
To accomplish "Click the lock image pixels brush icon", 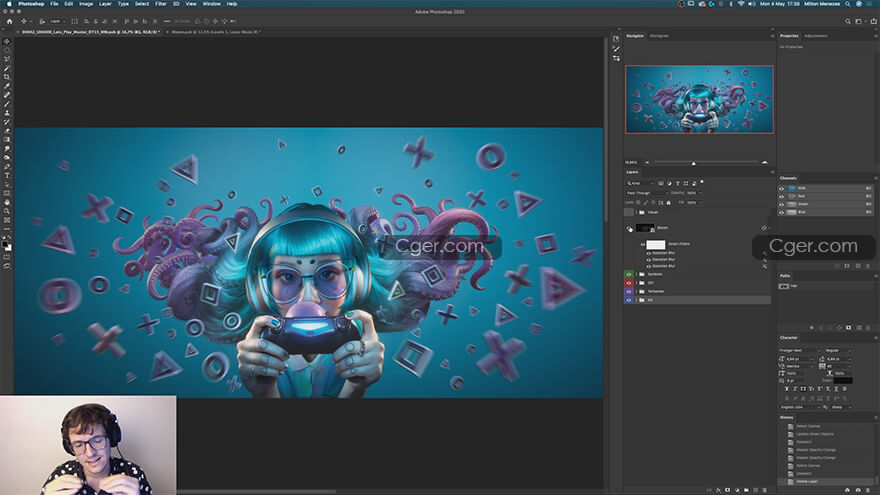I will click(645, 203).
